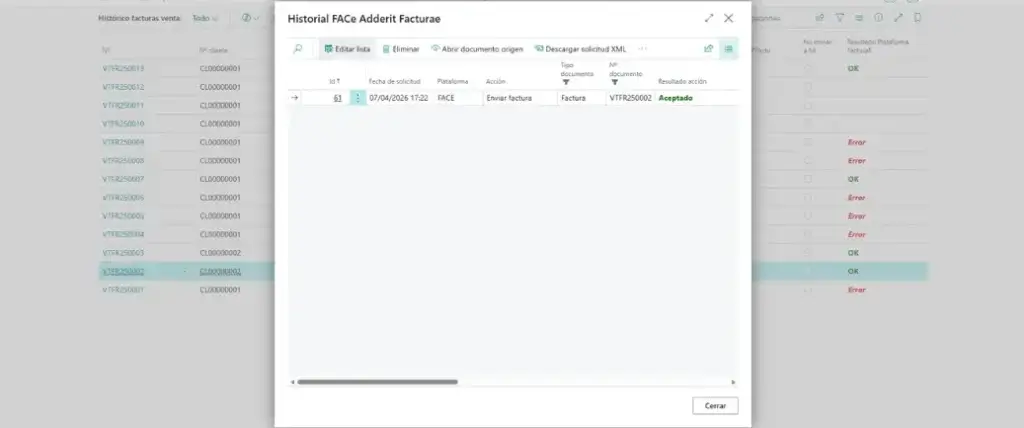Viewport: 1024px width, 428px height.
Task: Download request with Descargar solicitud XML
Action: pos(580,48)
